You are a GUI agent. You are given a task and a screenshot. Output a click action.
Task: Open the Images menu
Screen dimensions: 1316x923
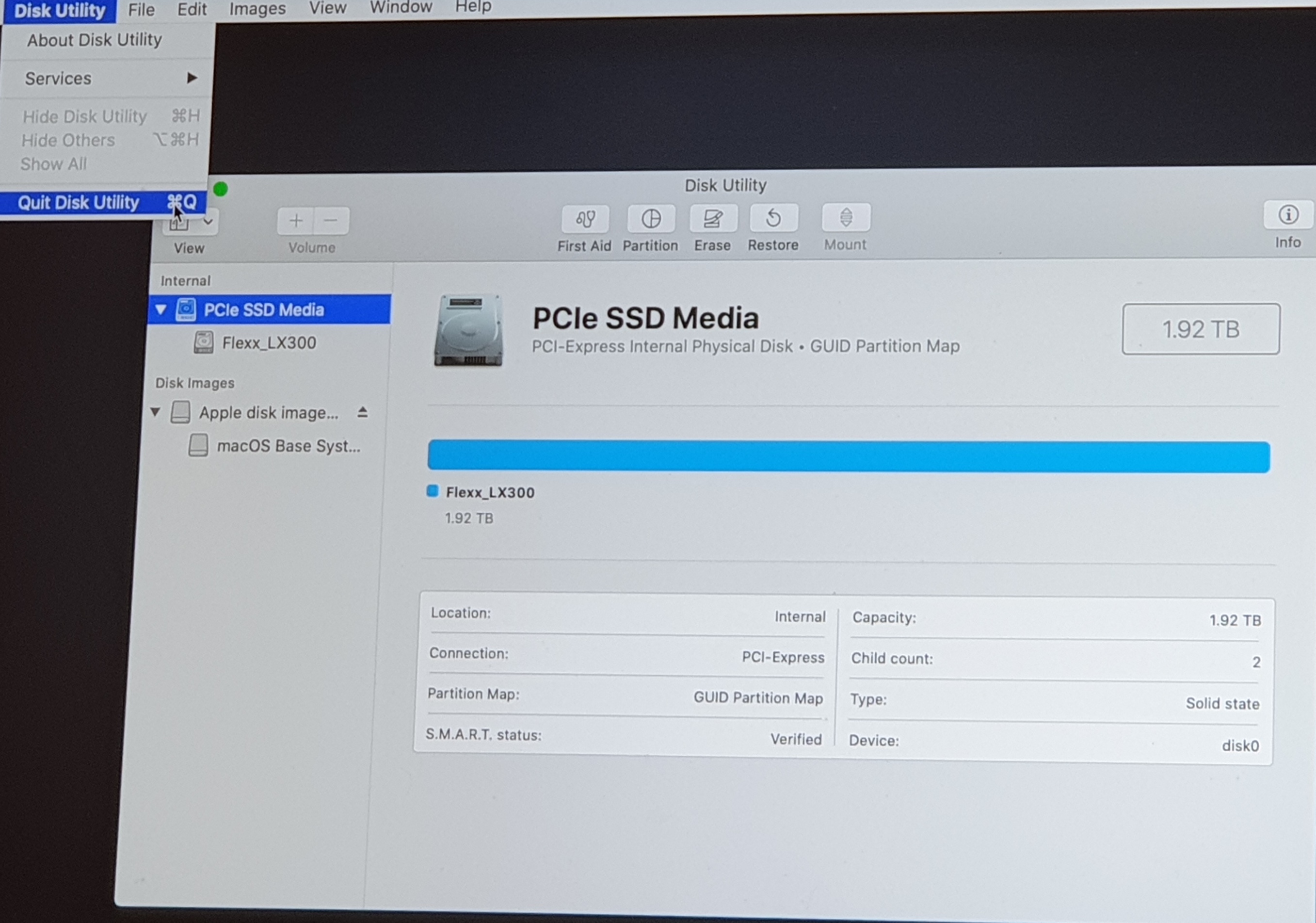point(257,9)
